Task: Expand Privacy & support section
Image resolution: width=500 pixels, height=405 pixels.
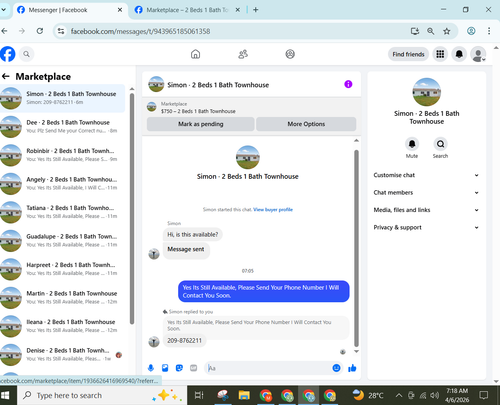Action: pos(426,227)
